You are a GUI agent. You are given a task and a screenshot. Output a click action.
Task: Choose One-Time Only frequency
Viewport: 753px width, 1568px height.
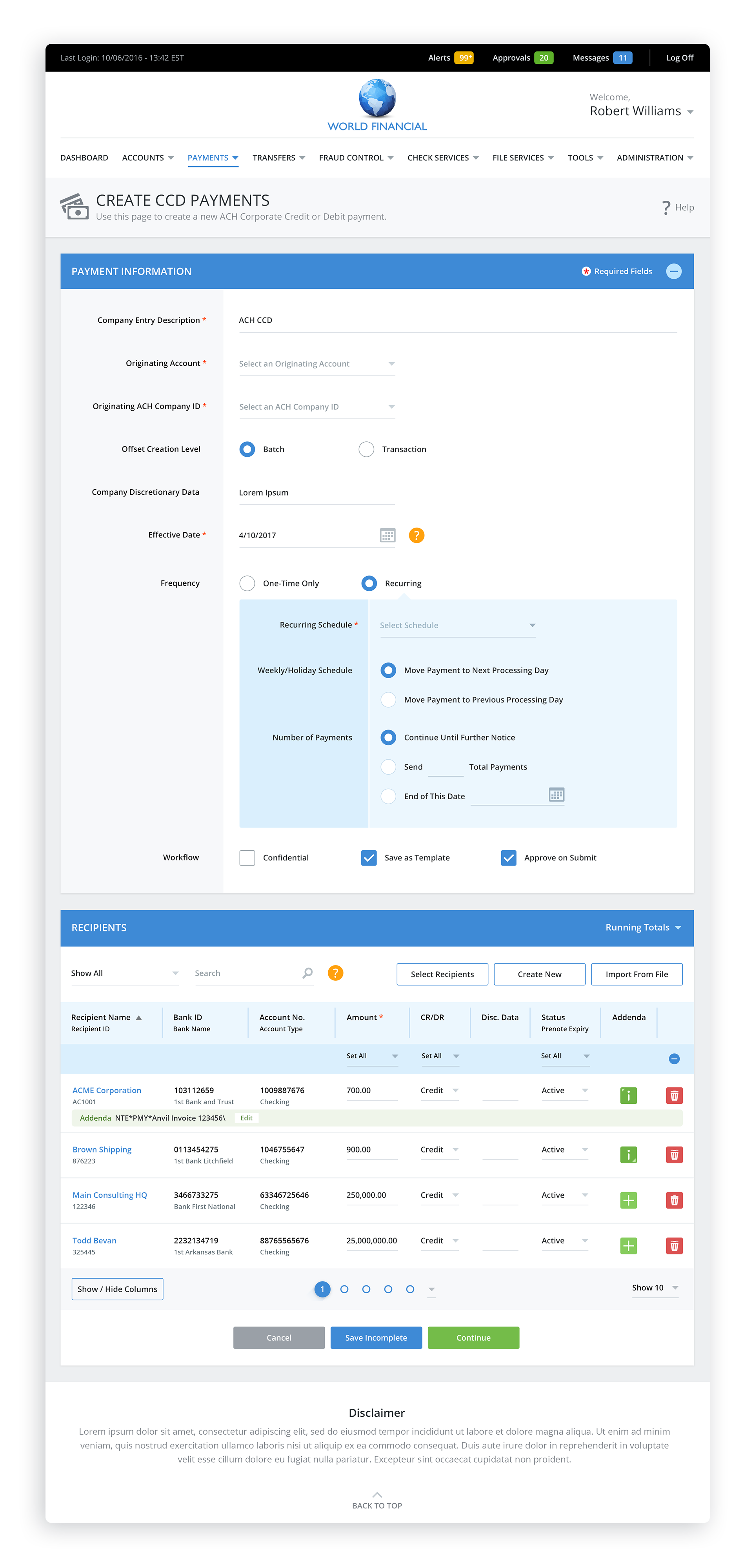tap(247, 583)
